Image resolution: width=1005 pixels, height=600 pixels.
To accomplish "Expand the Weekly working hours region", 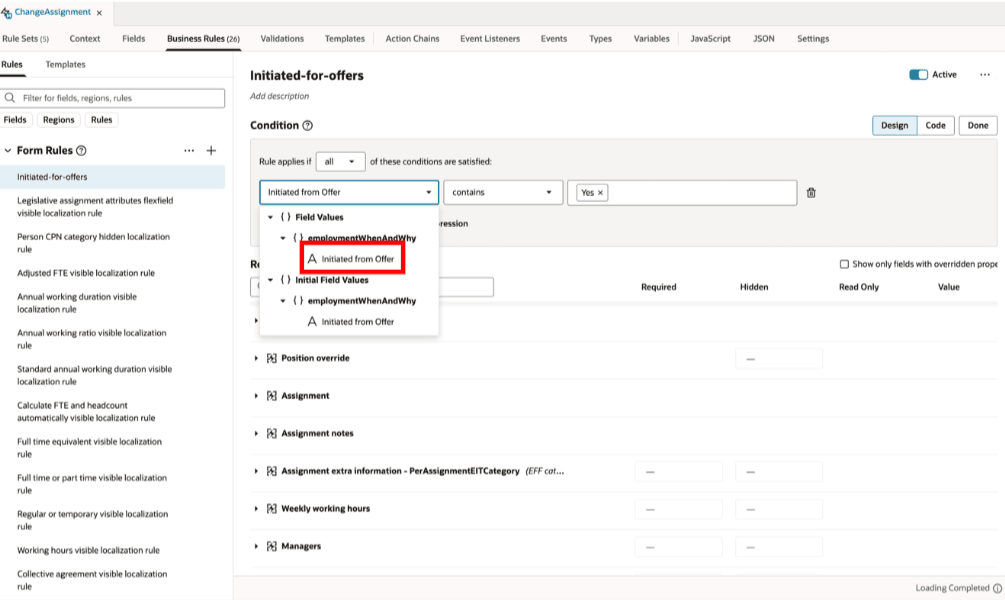I will (x=256, y=509).
